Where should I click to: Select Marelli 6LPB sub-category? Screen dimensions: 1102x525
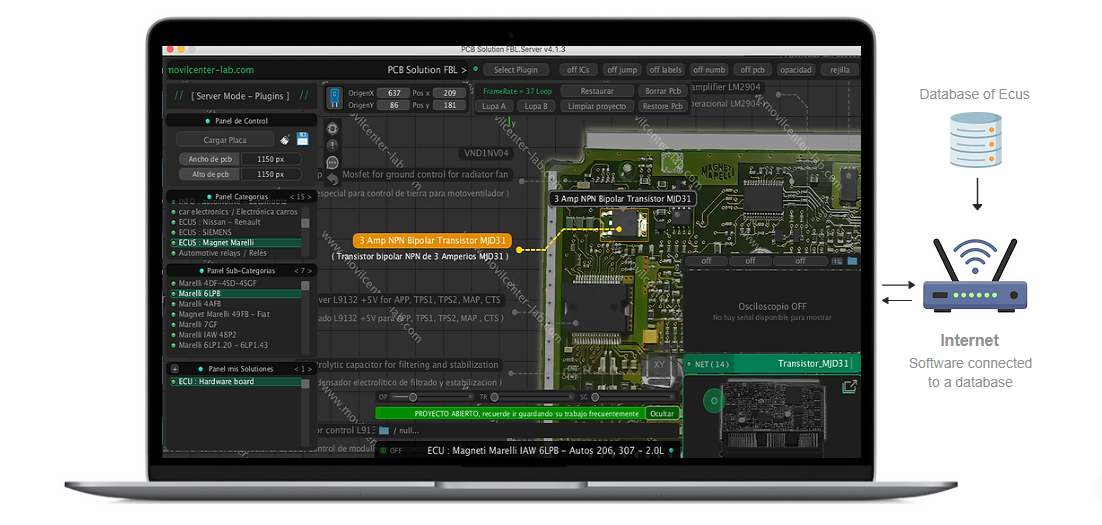[235, 294]
